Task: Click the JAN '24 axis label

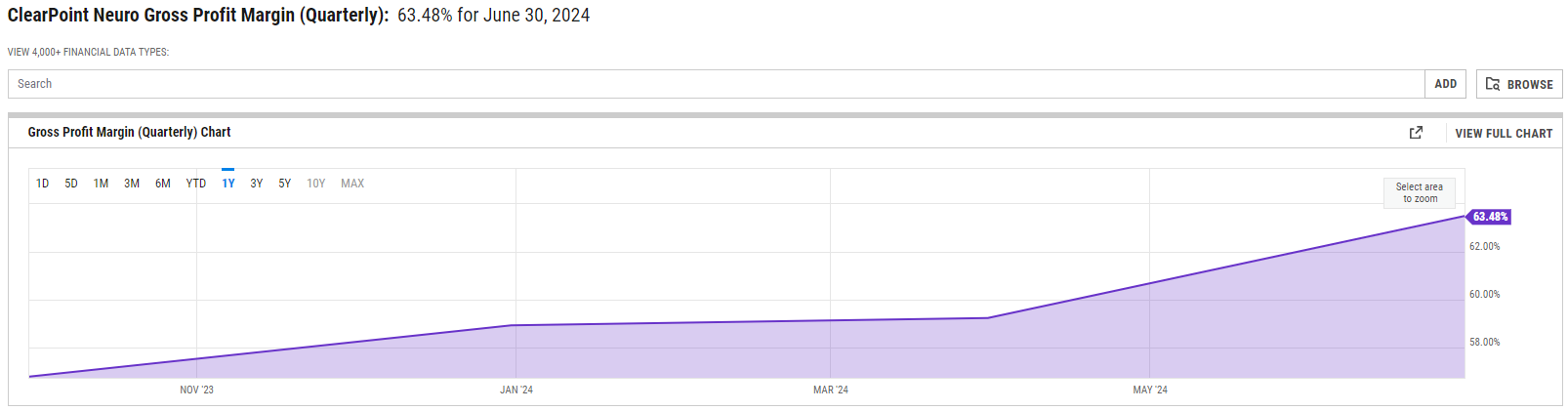Action: click(516, 390)
